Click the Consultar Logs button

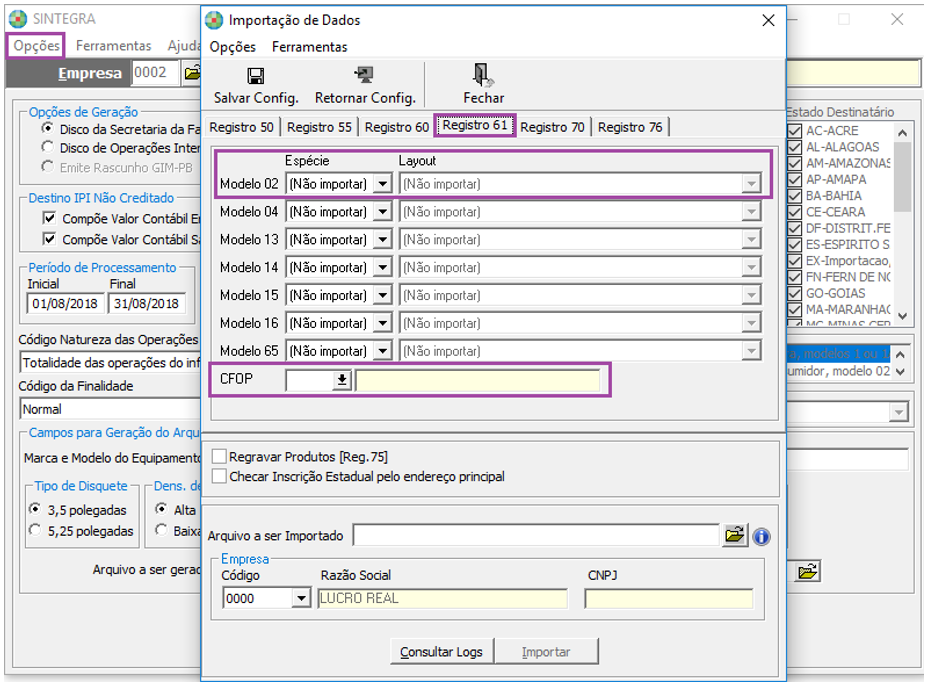(x=441, y=652)
